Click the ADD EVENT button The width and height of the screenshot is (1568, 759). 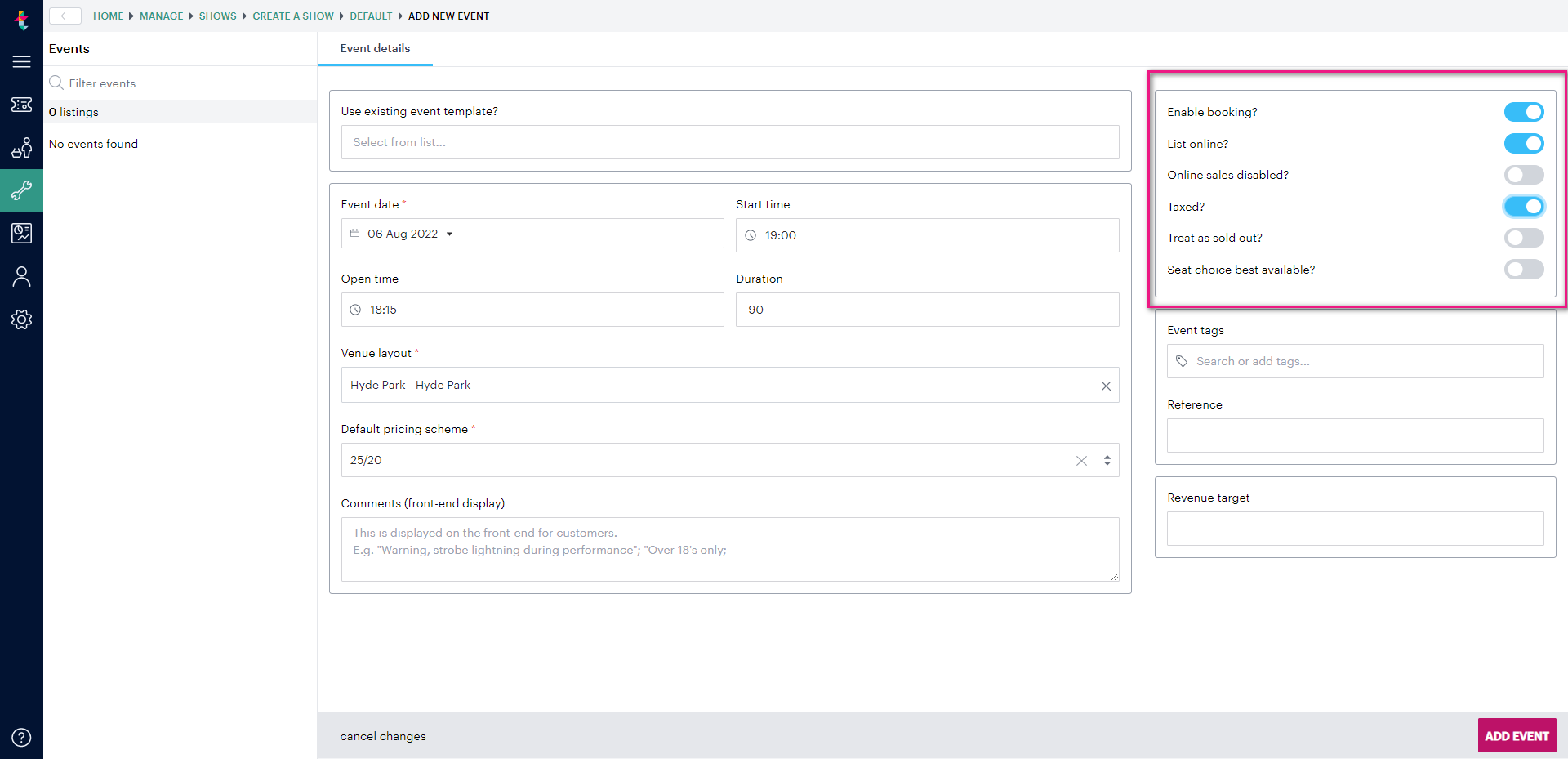1517,735
